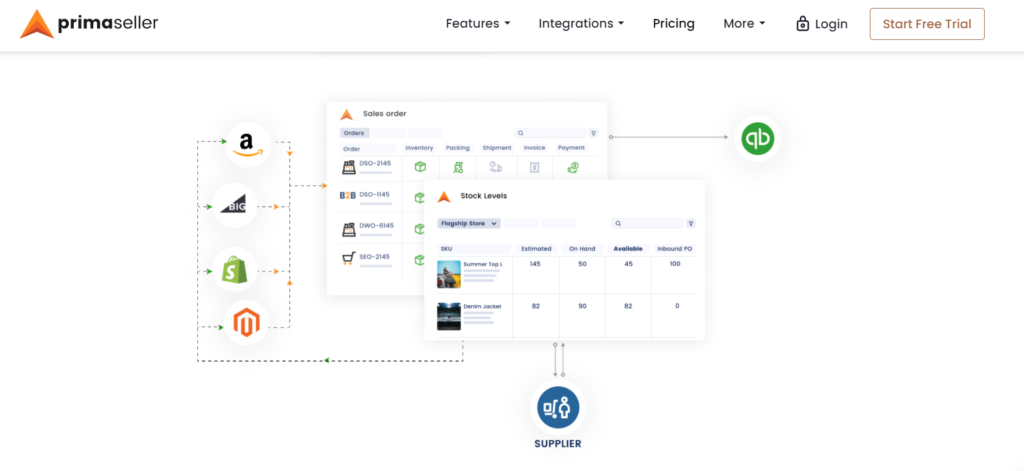The height and width of the screenshot is (471, 1024).
Task: Click the Supplier icon
Action: [x=558, y=407]
